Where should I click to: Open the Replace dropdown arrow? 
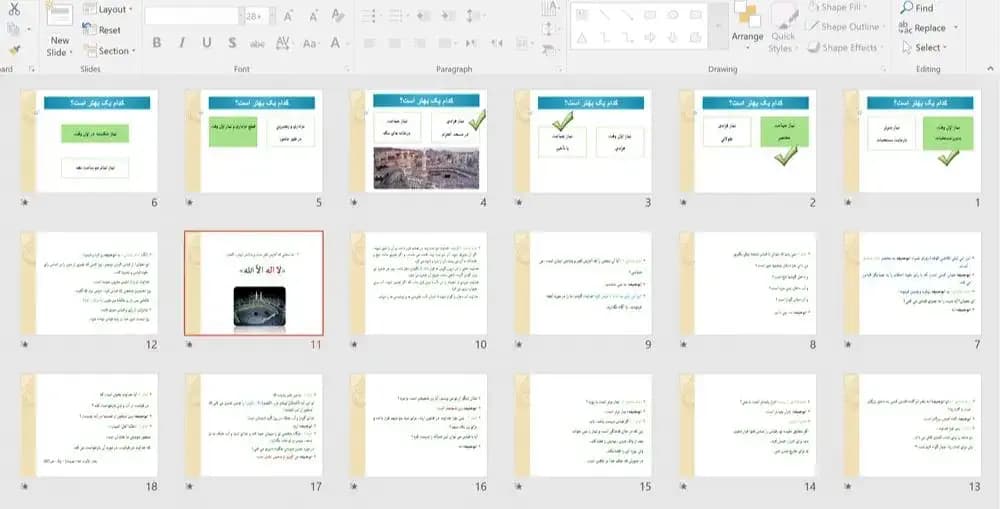coord(955,28)
